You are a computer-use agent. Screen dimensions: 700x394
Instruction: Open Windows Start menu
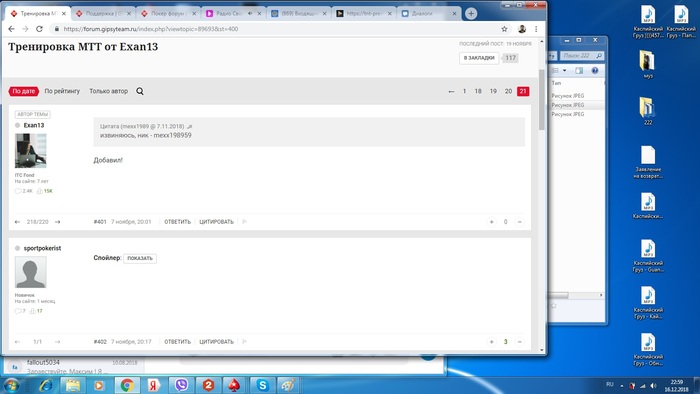click(x=12, y=385)
